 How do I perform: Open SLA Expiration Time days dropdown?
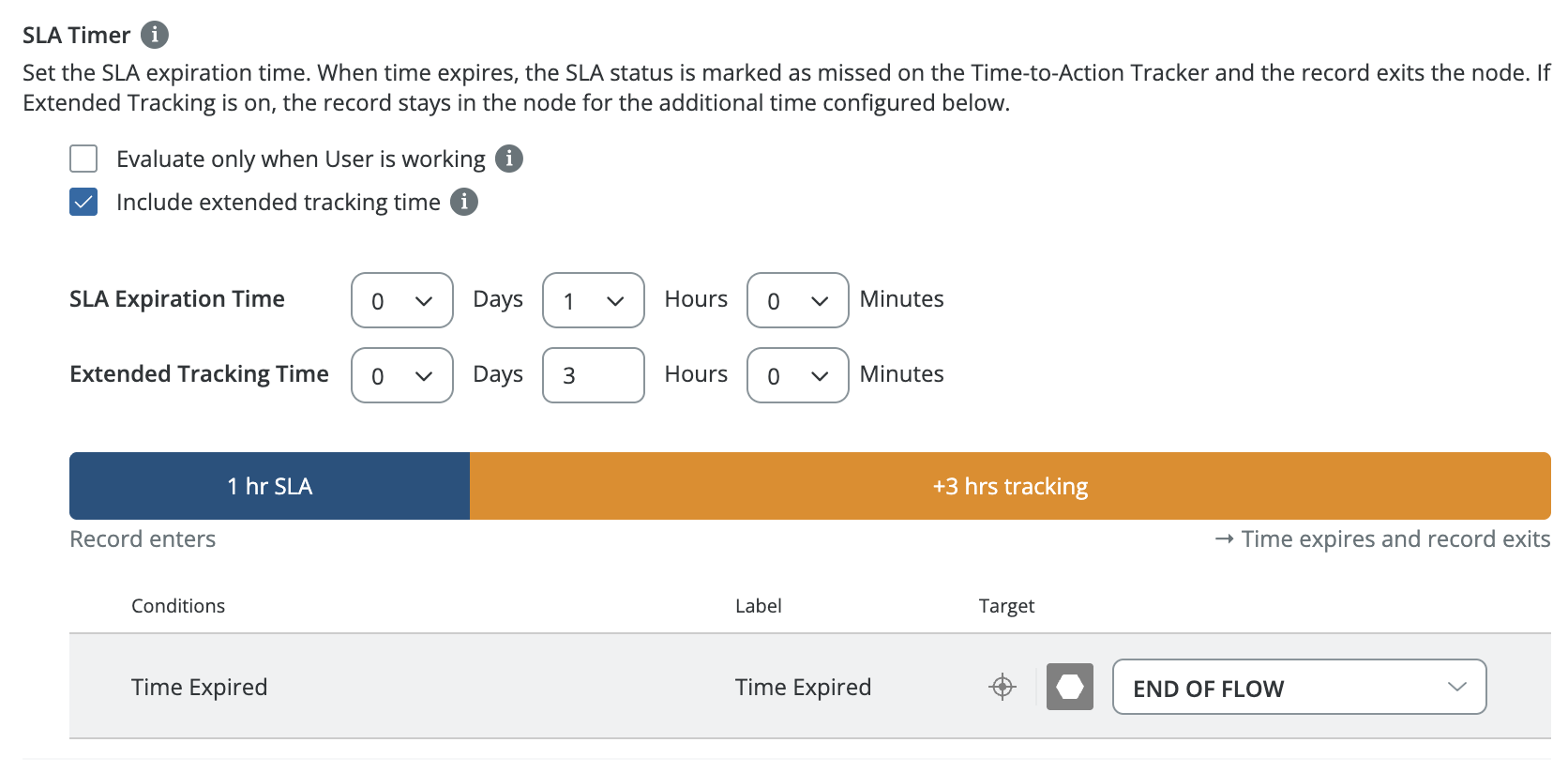402,300
